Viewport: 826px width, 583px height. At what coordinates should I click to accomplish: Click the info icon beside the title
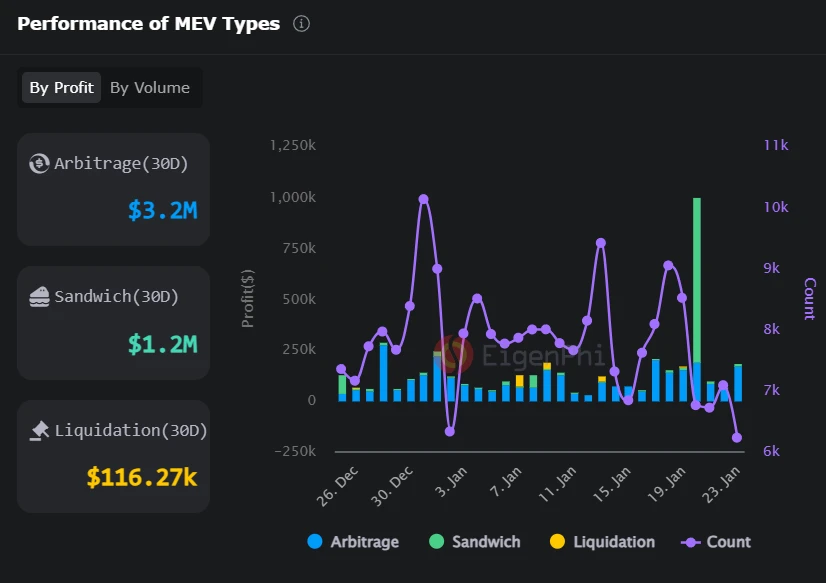tap(301, 24)
